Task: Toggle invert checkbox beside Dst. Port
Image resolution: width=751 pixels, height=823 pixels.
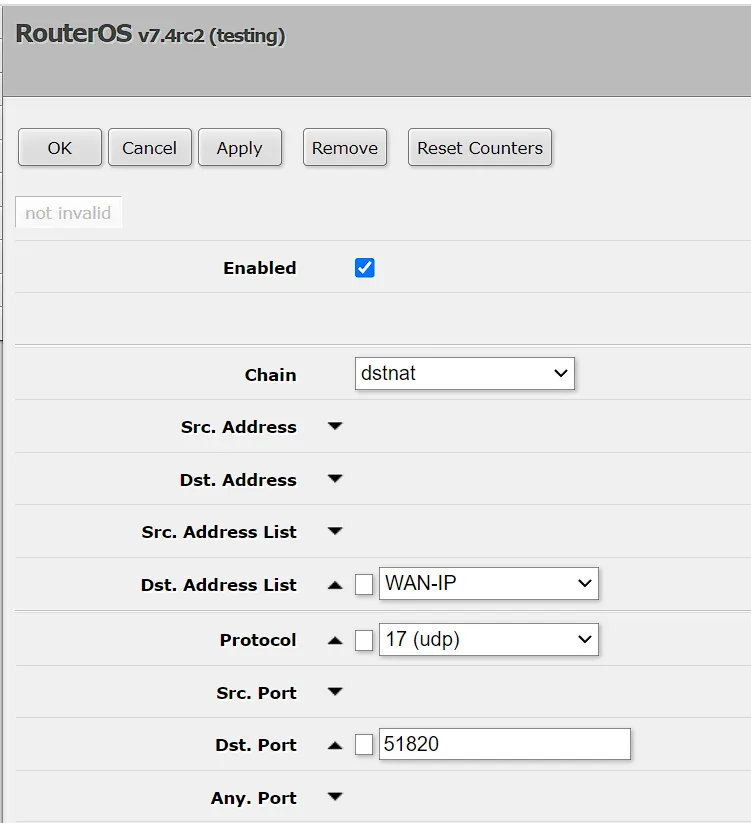Action: point(364,745)
